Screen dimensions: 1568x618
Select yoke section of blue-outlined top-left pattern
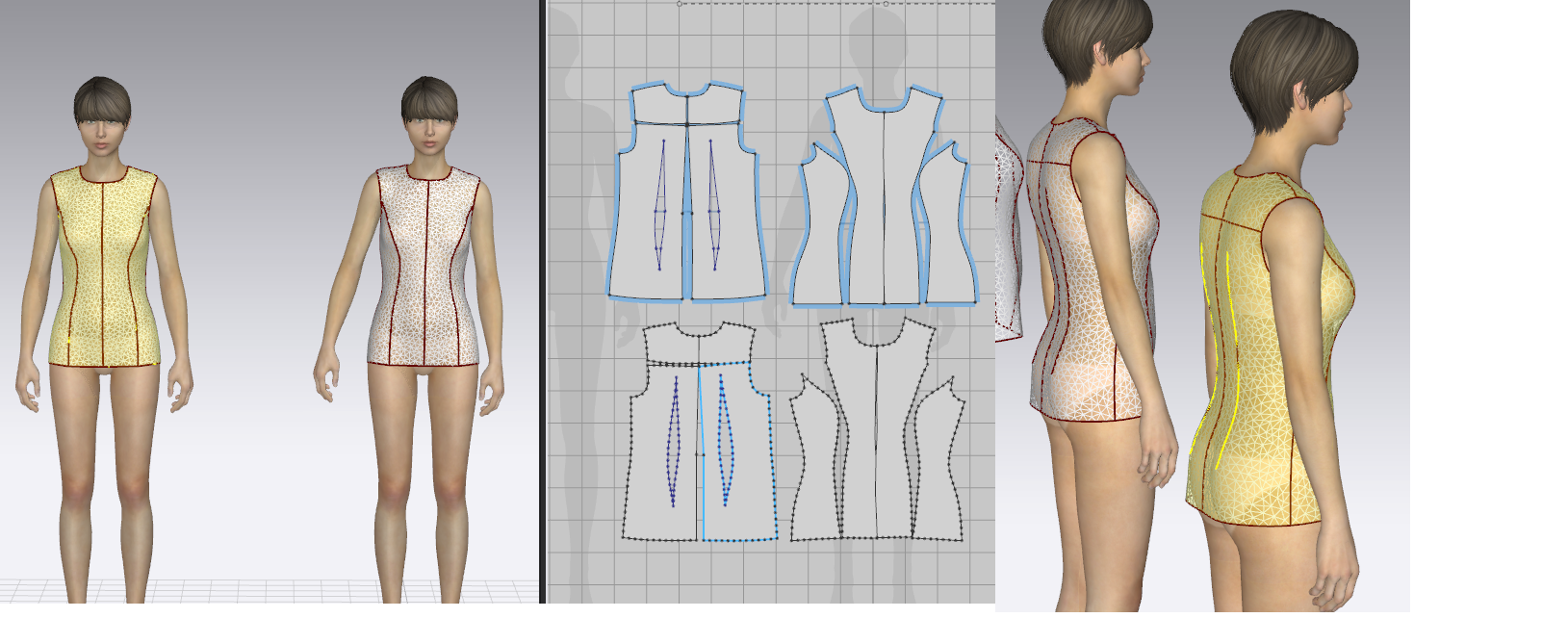(x=687, y=106)
